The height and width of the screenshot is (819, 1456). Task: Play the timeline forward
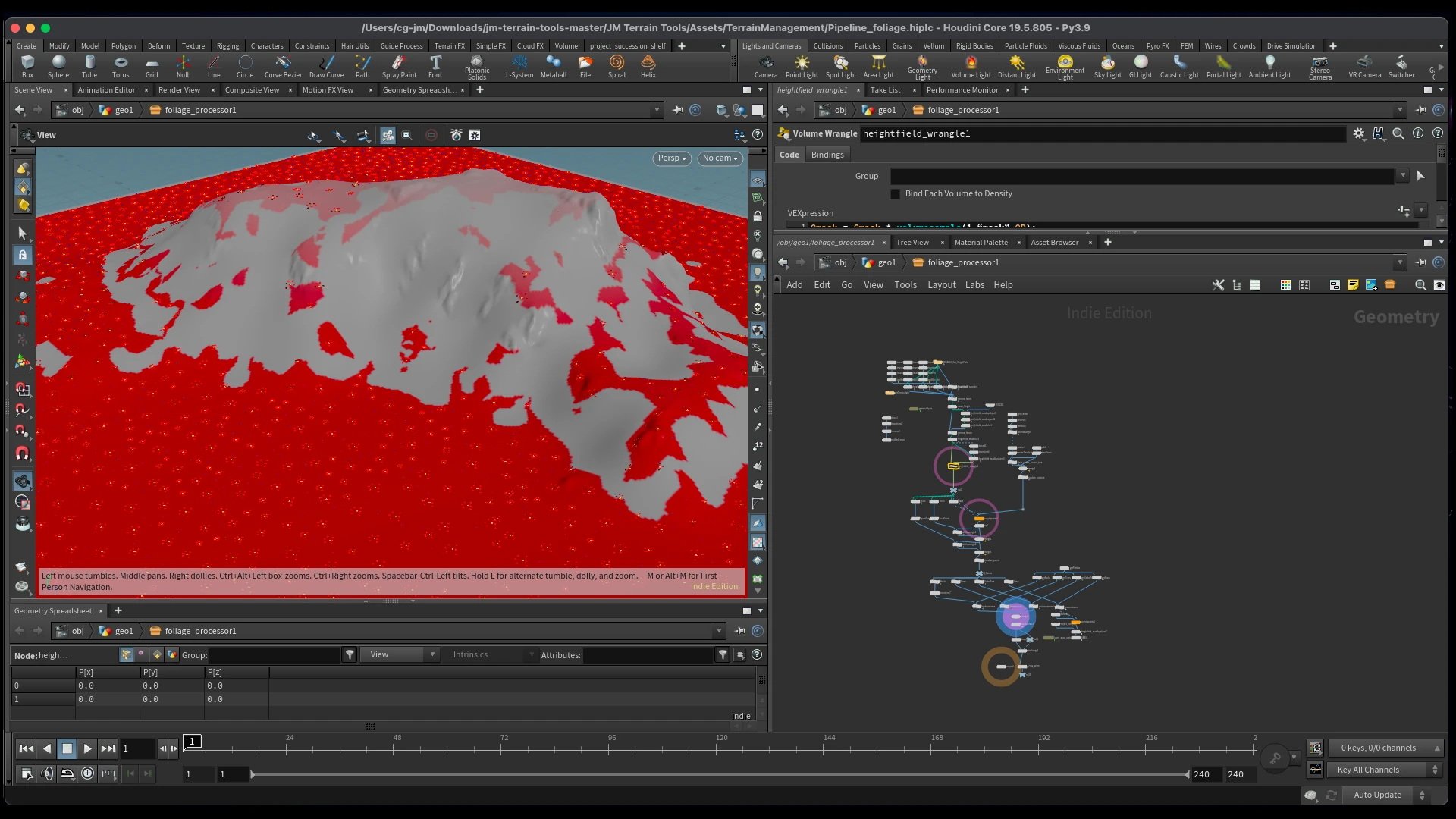click(x=87, y=749)
